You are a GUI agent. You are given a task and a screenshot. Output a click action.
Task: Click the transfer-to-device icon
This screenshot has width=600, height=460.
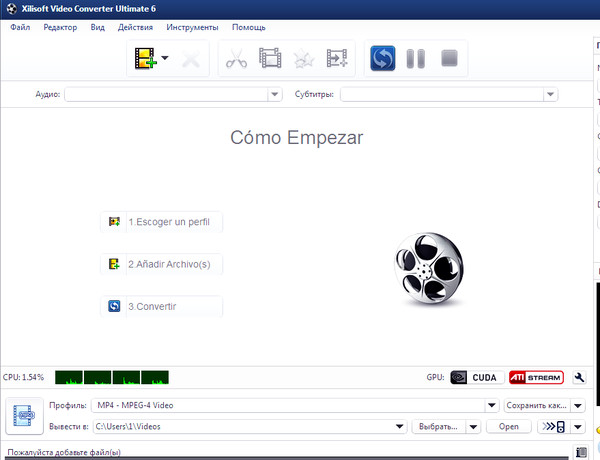pyautogui.click(x=554, y=427)
